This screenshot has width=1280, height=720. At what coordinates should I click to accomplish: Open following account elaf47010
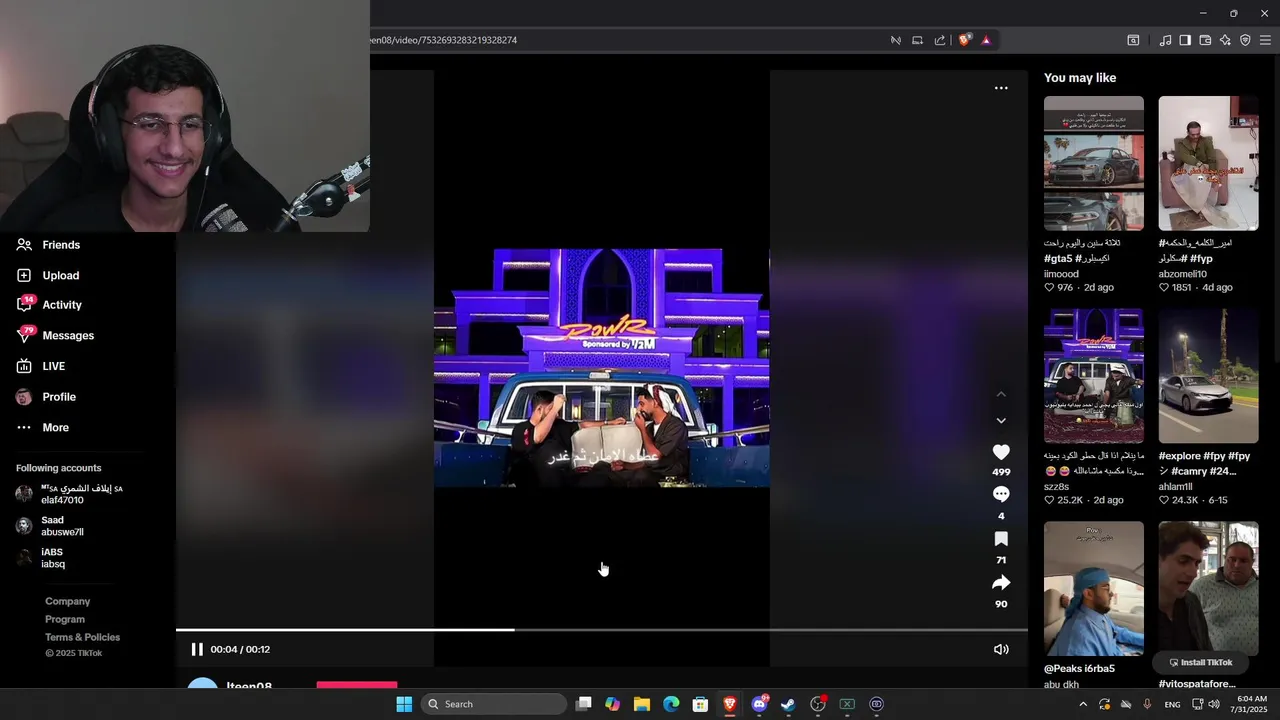tap(70, 494)
